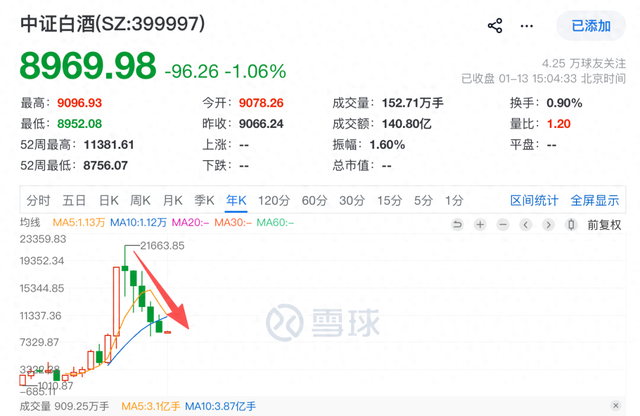
Task: Click the 中证白酒(SZ:399997) title
Action: coord(113,24)
